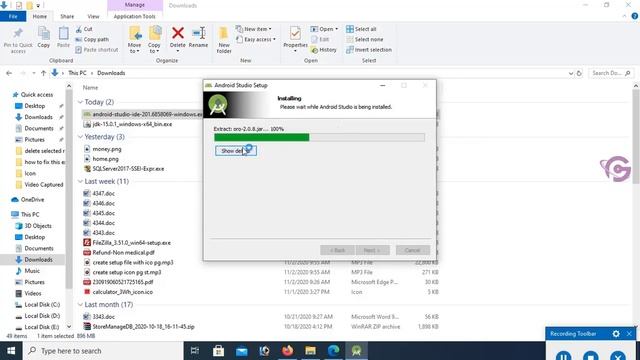
Task: Switch to the View ribbon tab
Action: (93, 16)
